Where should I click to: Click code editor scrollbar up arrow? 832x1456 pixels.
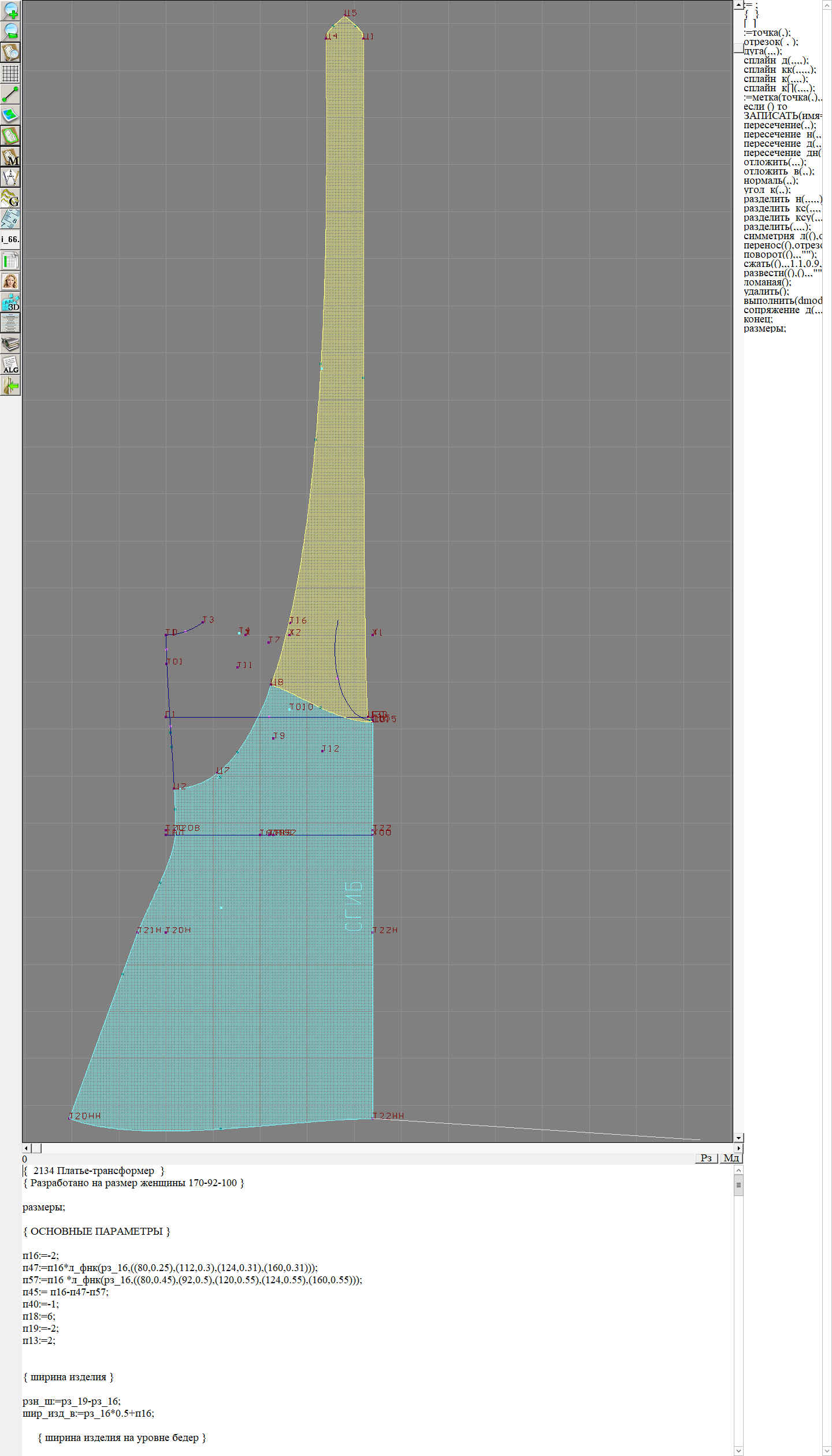[738, 1170]
